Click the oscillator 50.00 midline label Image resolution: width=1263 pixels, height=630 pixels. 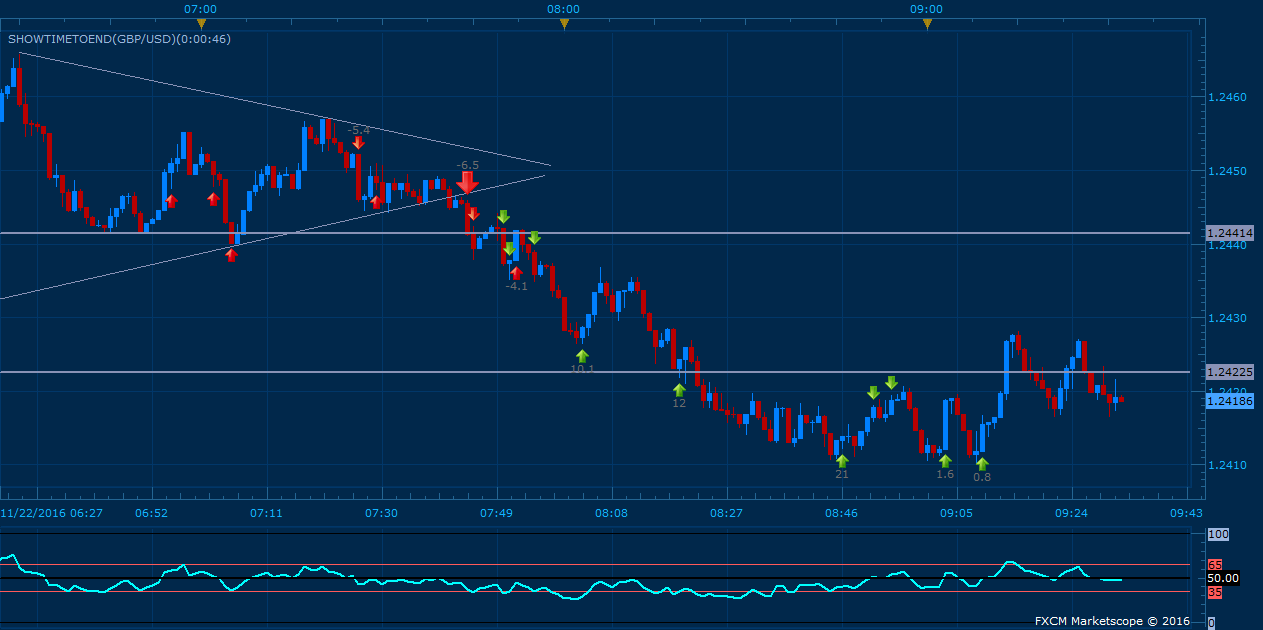click(1223, 578)
